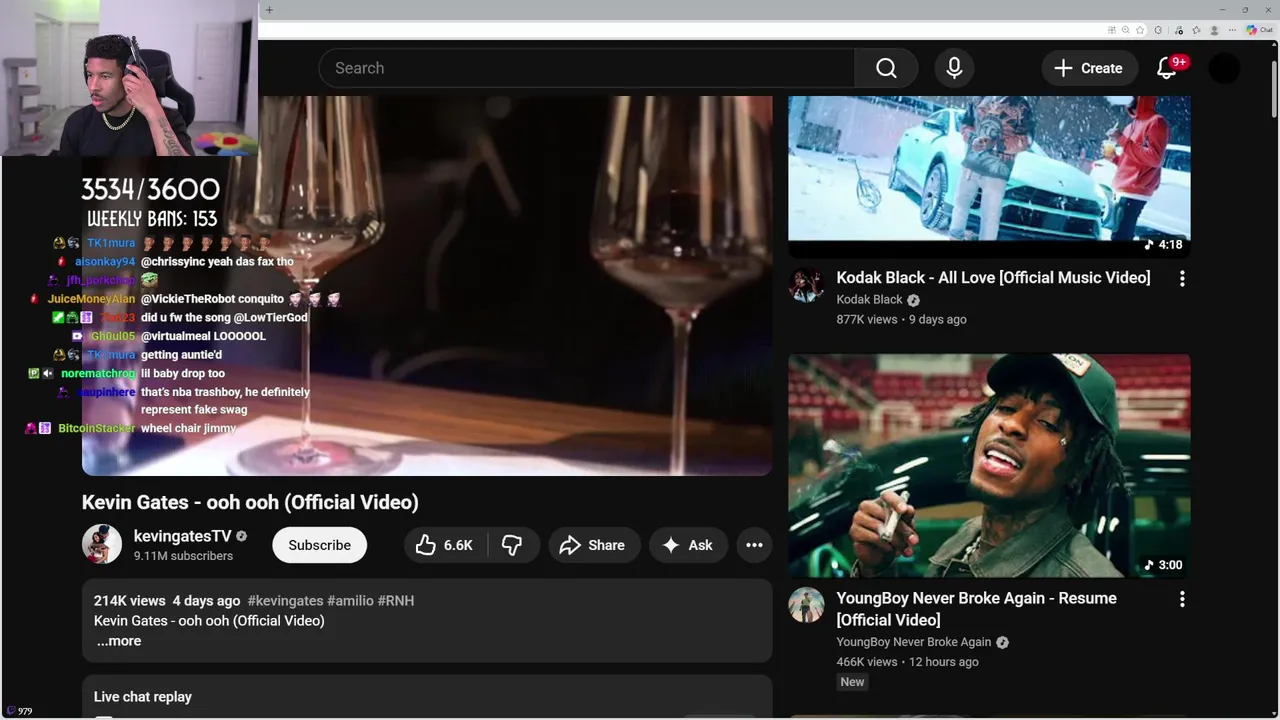This screenshot has width=1280, height=720.
Task: Click the 'Weekly Bans: 153' overlay text
Action: [152, 219]
